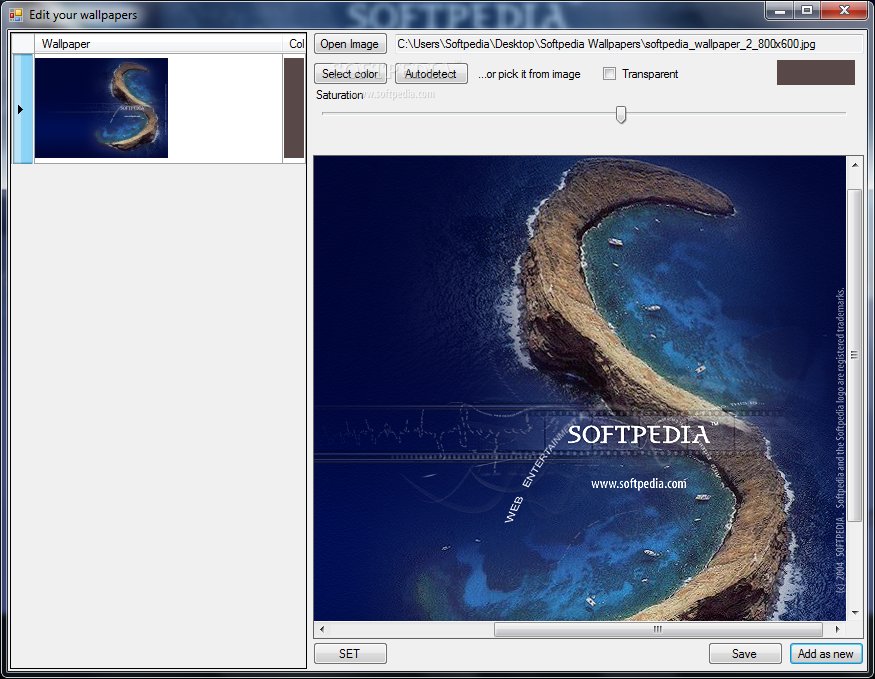875x679 pixels.
Task: Select the Softpedia wallpaper thumbnail in list
Action: pyautogui.click(x=102, y=108)
